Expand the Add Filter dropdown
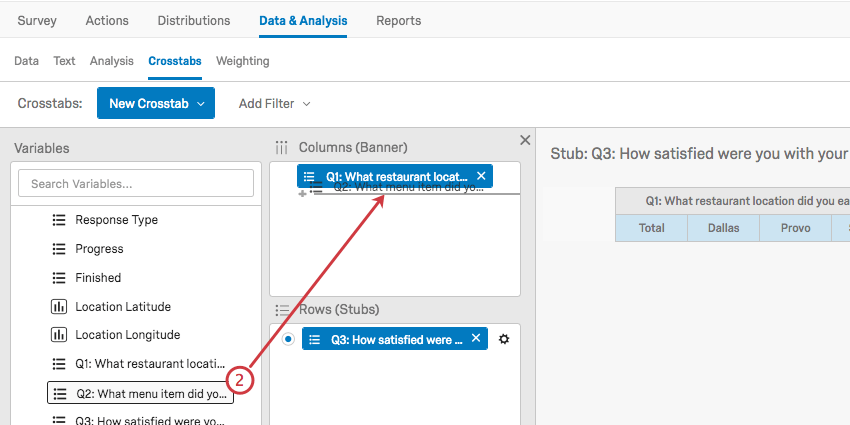850x425 pixels. point(274,104)
